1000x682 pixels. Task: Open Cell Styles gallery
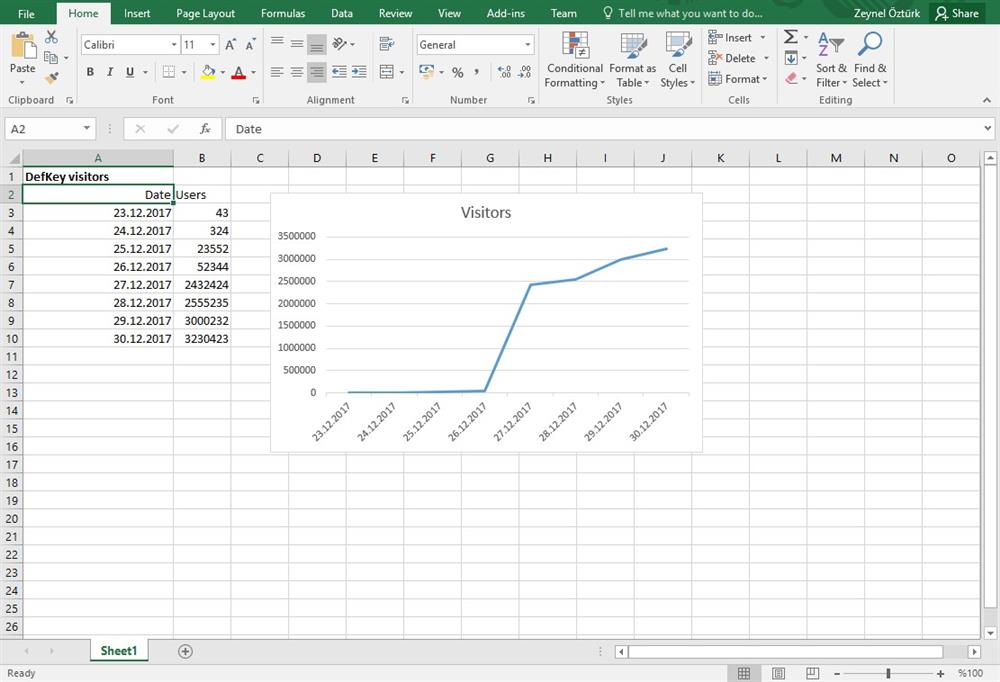point(678,60)
